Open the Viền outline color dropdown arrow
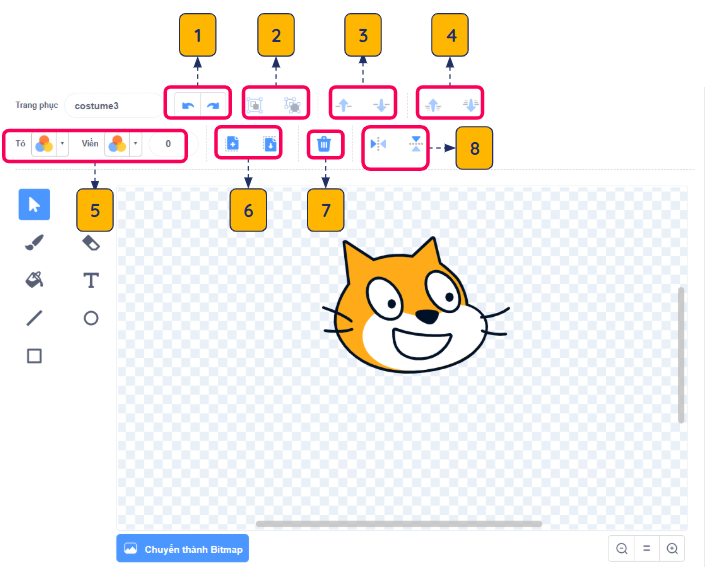This screenshot has height=567, width=705. [x=135, y=144]
